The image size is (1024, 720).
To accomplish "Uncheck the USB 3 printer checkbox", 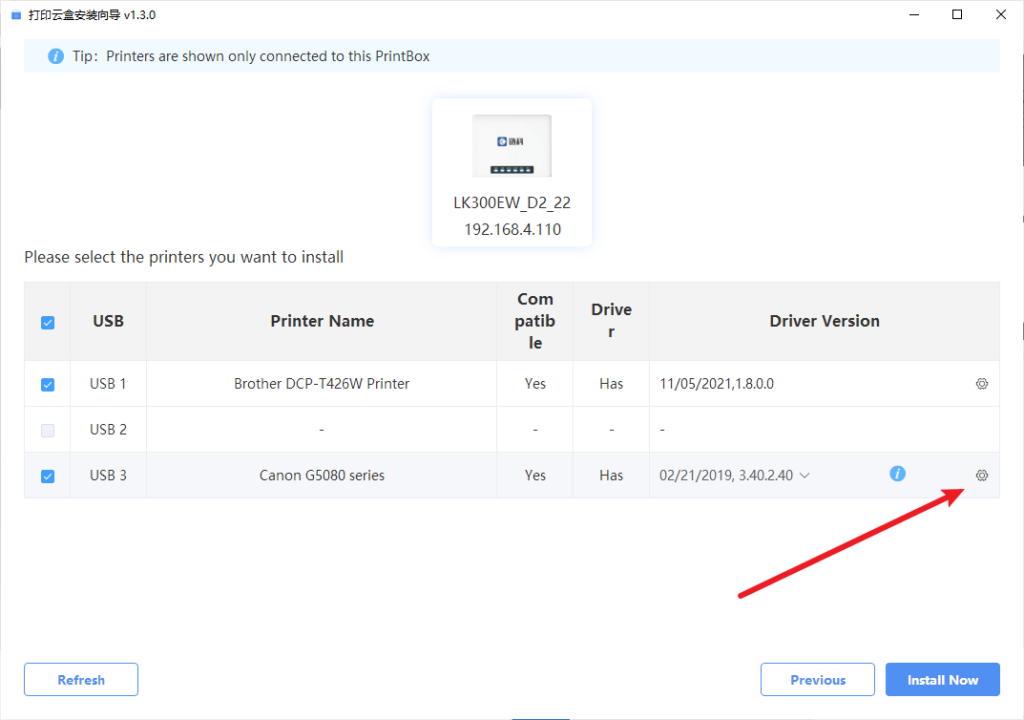I will tap(48, 476).
